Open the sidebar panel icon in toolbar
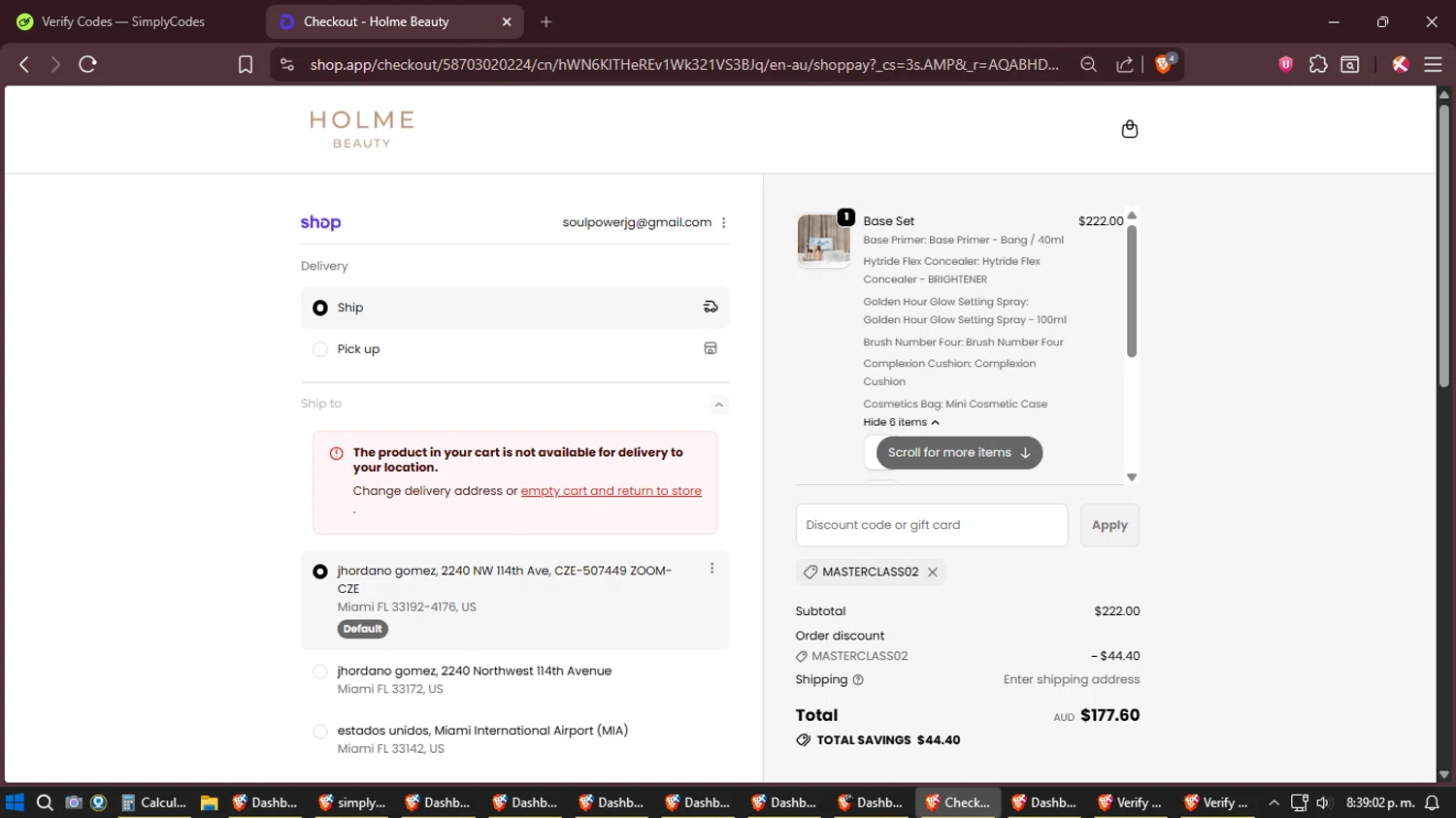Image resolution: width=1456 pixels, height=818 pixels. 1350,64
